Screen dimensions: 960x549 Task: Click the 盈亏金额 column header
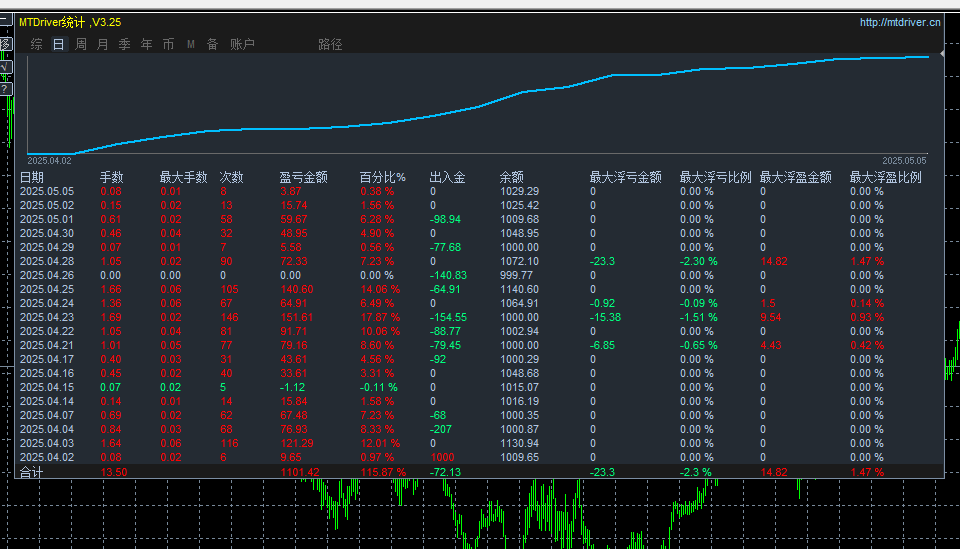pos(303,177)
